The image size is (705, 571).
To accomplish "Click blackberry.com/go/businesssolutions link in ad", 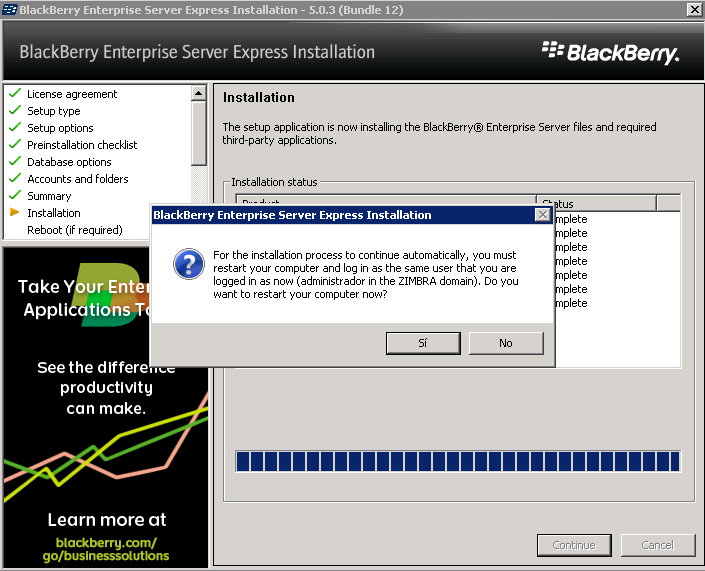I will click(106, 549).
